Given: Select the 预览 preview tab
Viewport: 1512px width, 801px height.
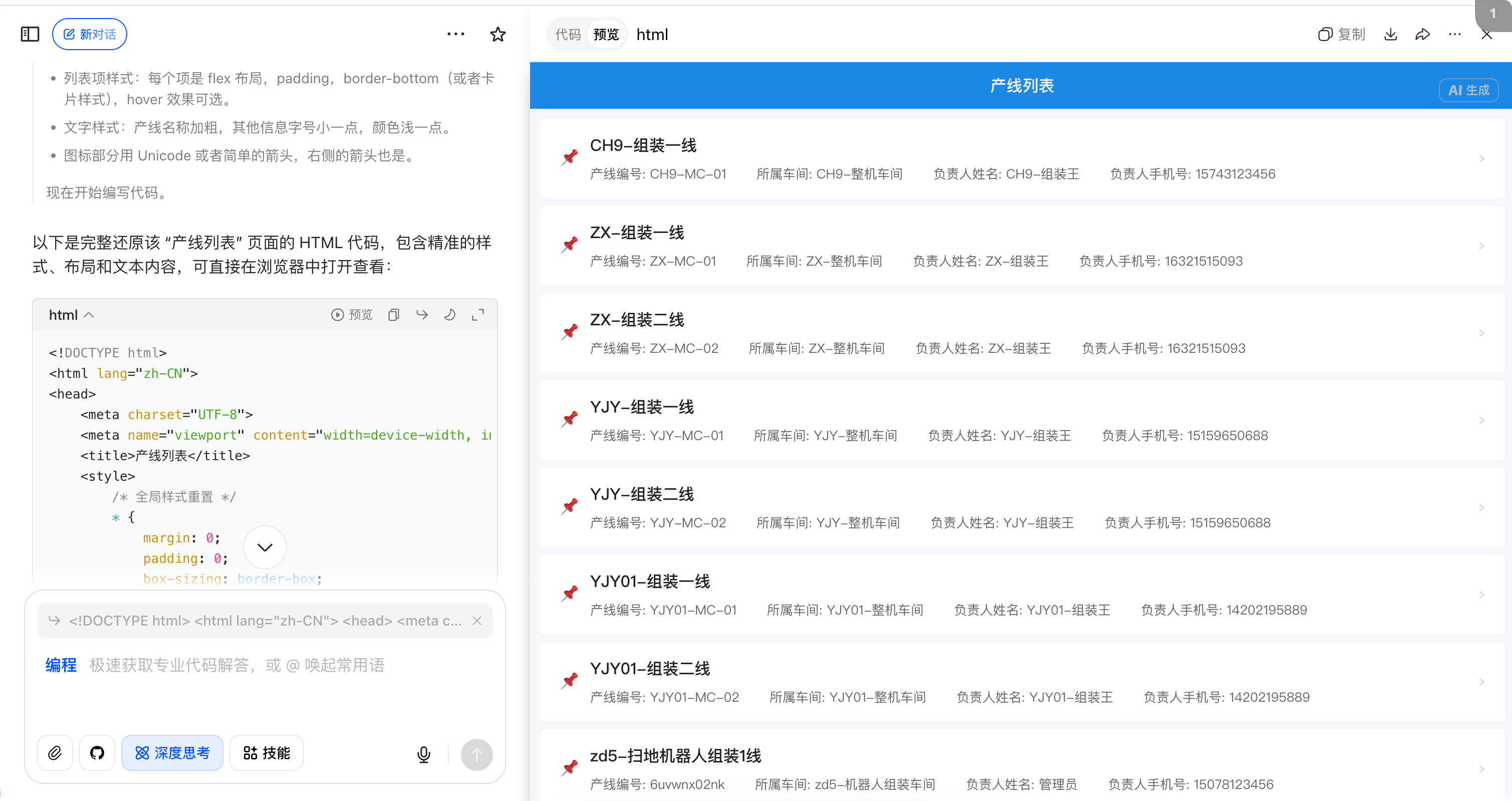Looking at the screenshot, I should pyautogui.click(x=606, y=35).
